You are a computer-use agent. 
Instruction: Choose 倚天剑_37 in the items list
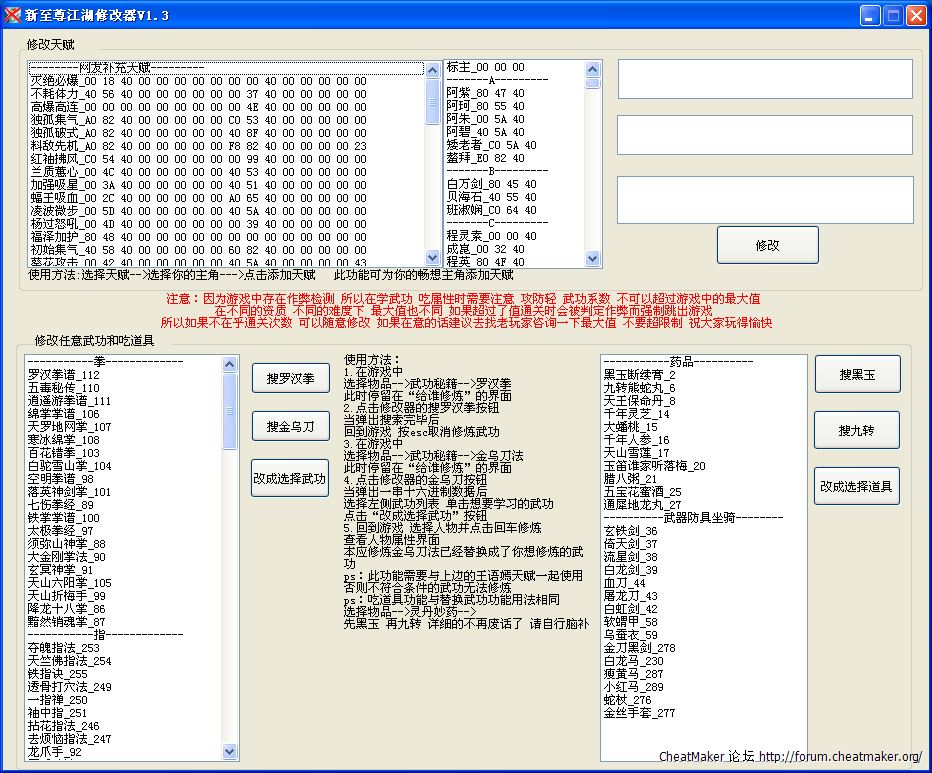(x=631, y=544)
